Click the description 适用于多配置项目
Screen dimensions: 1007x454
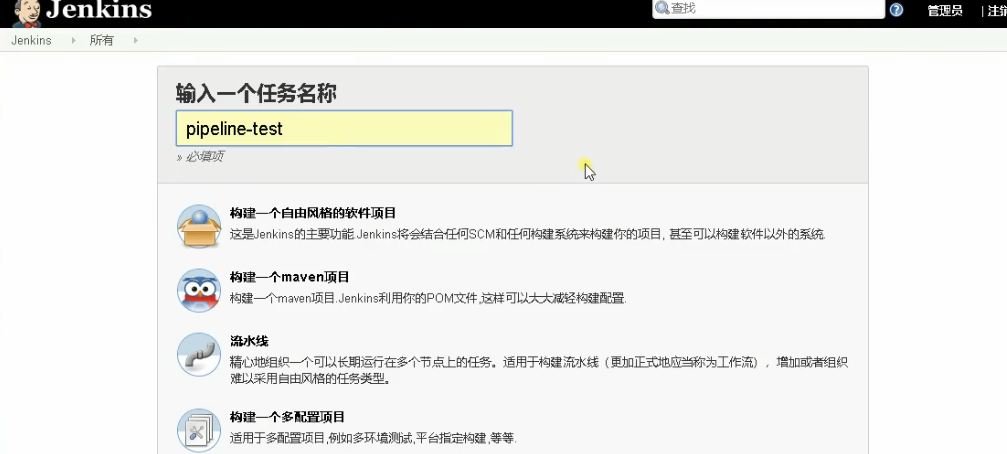[x=373, y=439]
